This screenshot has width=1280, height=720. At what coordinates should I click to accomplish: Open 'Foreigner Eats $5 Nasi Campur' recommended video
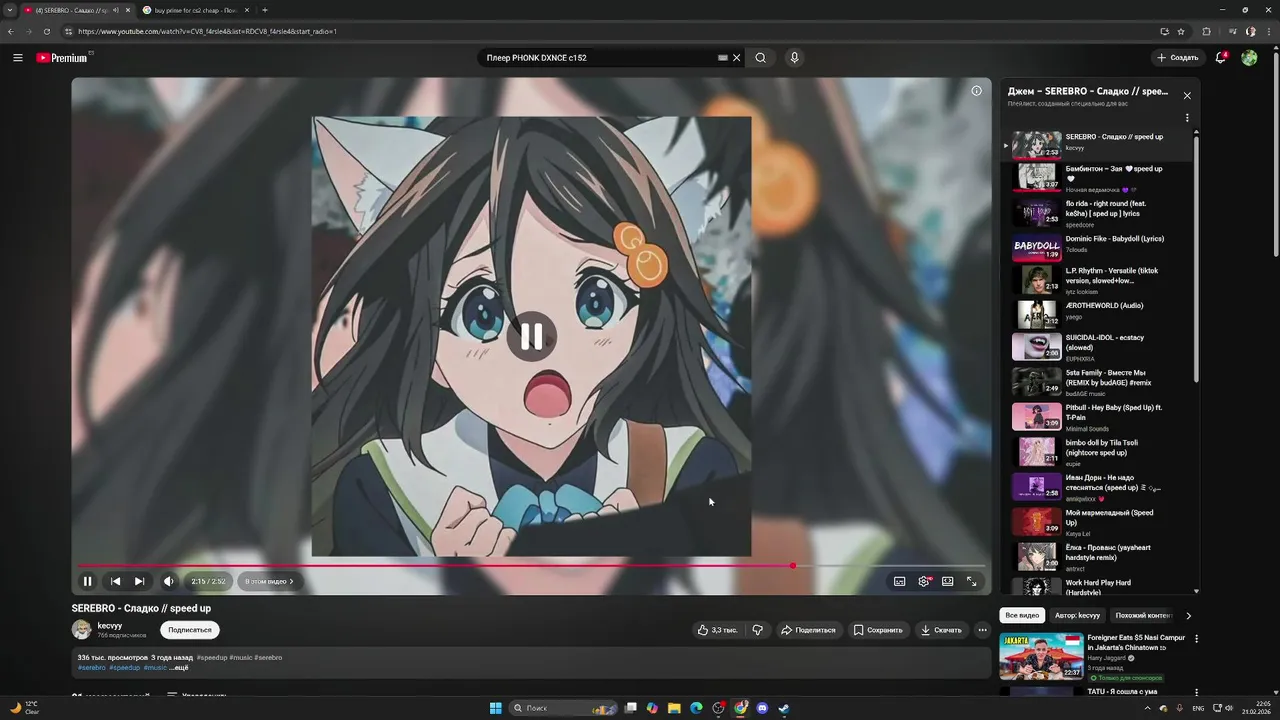1094,656
